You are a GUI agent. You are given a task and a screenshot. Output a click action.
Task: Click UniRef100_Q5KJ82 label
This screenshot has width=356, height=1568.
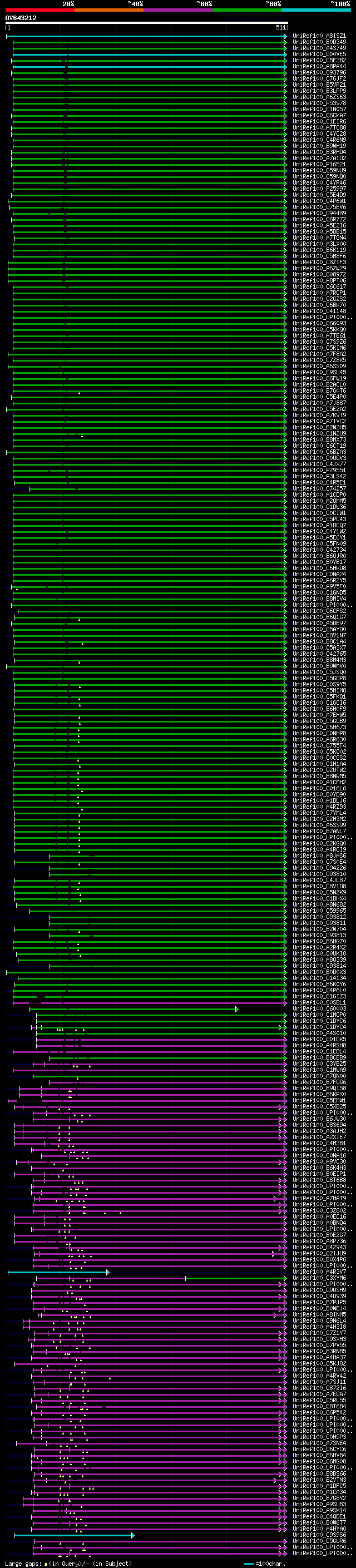(x=319, y=1363)
